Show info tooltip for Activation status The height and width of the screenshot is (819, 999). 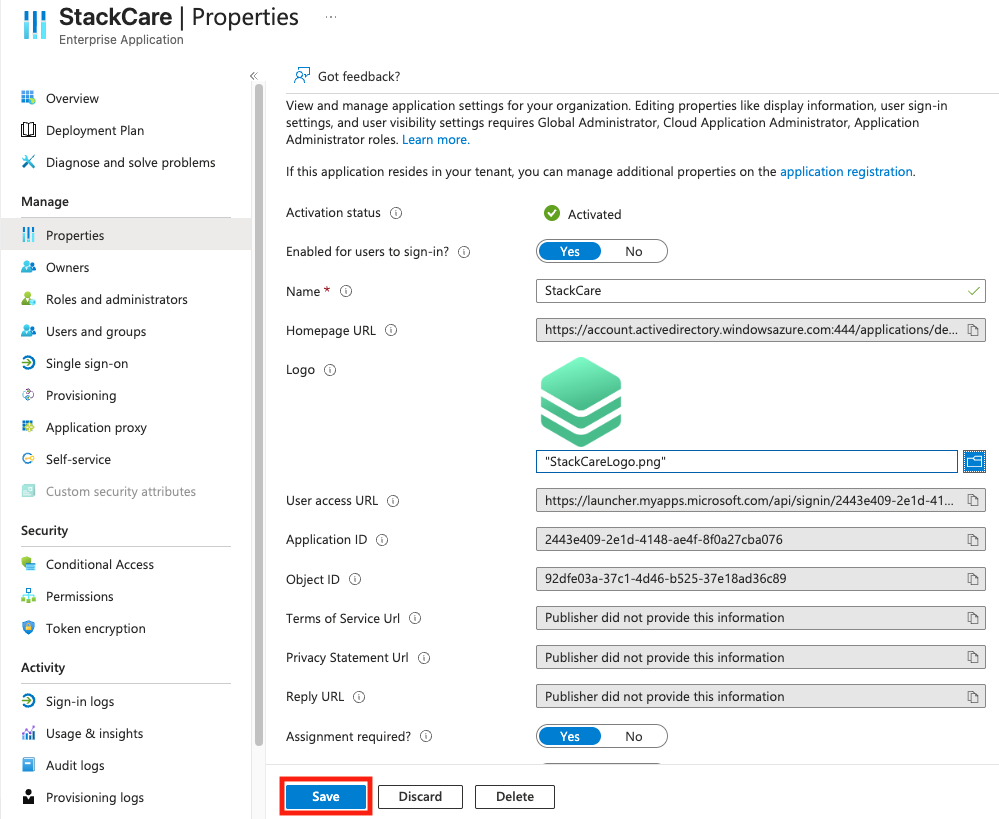click(x=396, y=213)
